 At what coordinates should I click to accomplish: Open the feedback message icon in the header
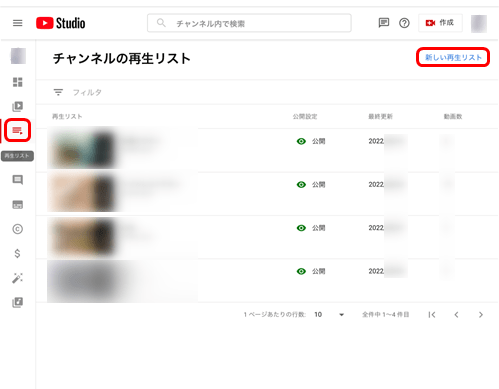pos(384,23)
